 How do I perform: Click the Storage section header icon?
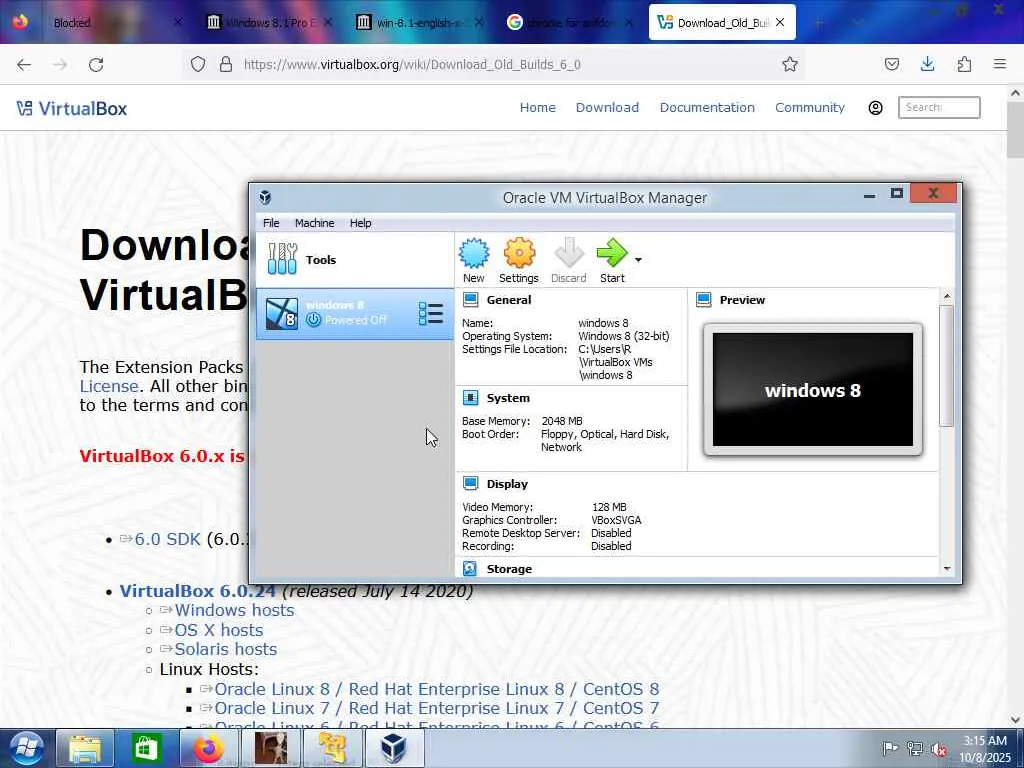pyautogui.click(x=470, y=568)
